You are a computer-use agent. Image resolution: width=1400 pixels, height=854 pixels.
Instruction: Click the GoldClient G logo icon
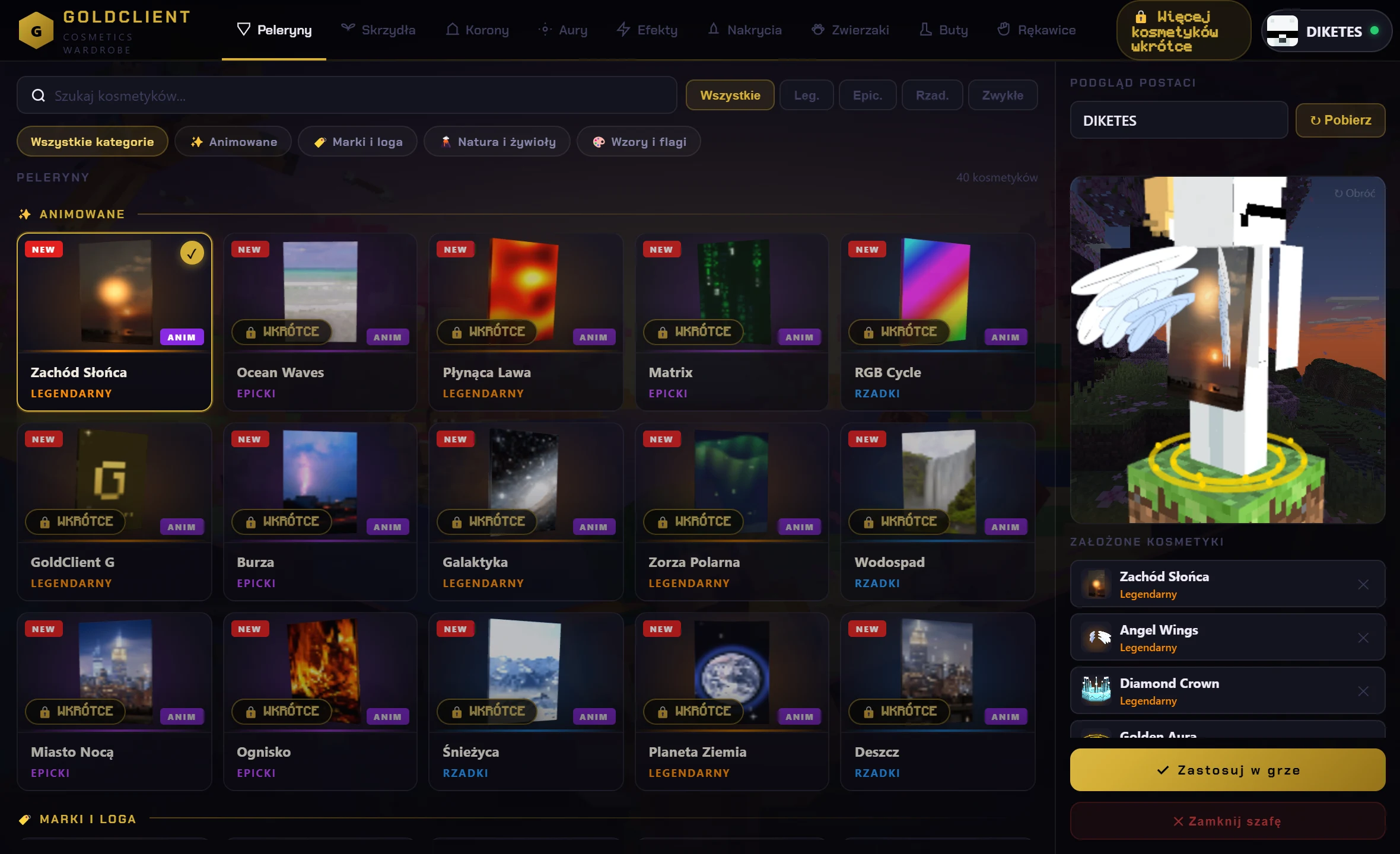(x=36, y=31)
